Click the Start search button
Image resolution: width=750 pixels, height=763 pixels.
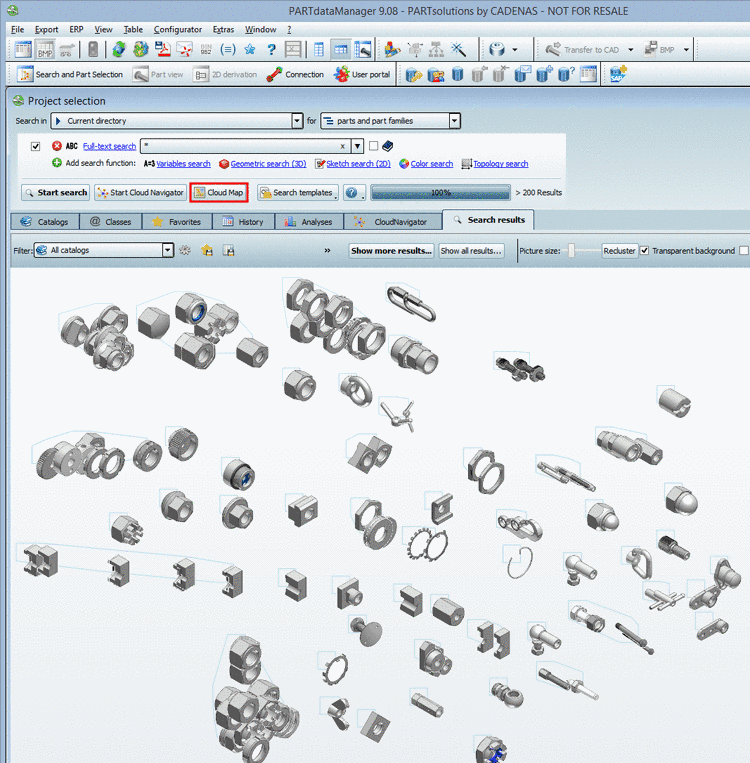click(55, 193)
